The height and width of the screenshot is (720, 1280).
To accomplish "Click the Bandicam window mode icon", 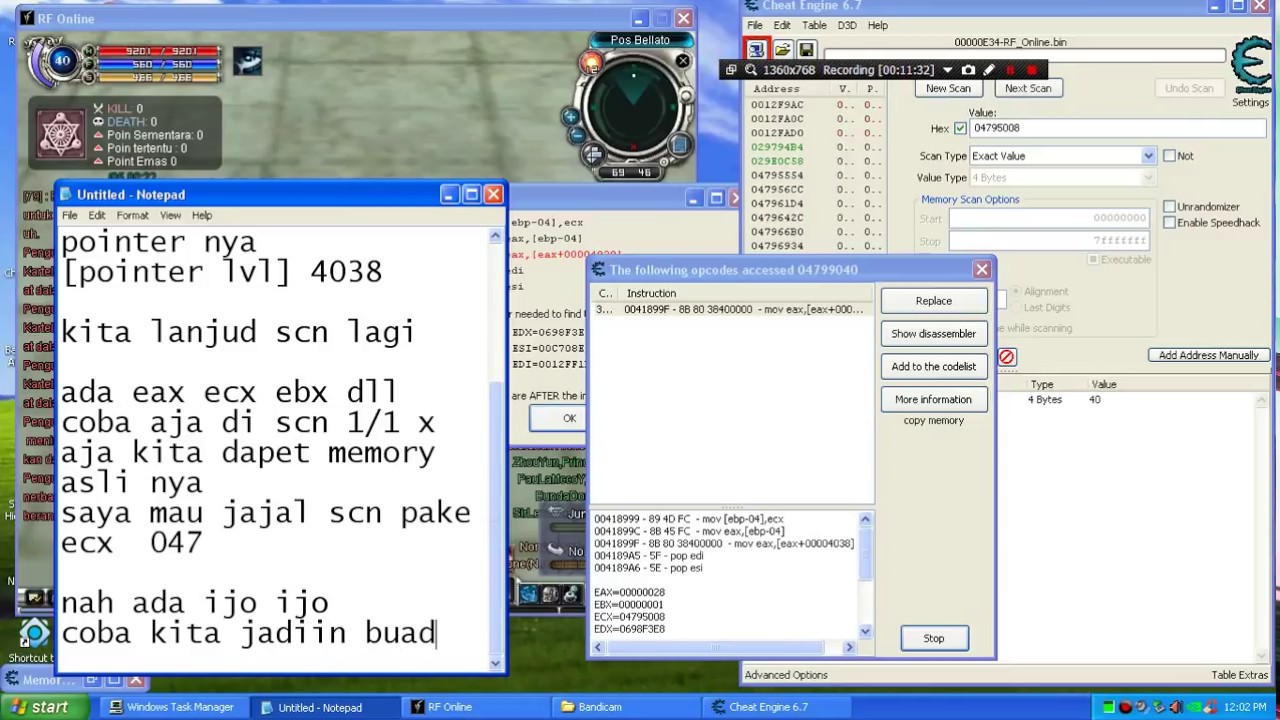I will tap(731, 70).
